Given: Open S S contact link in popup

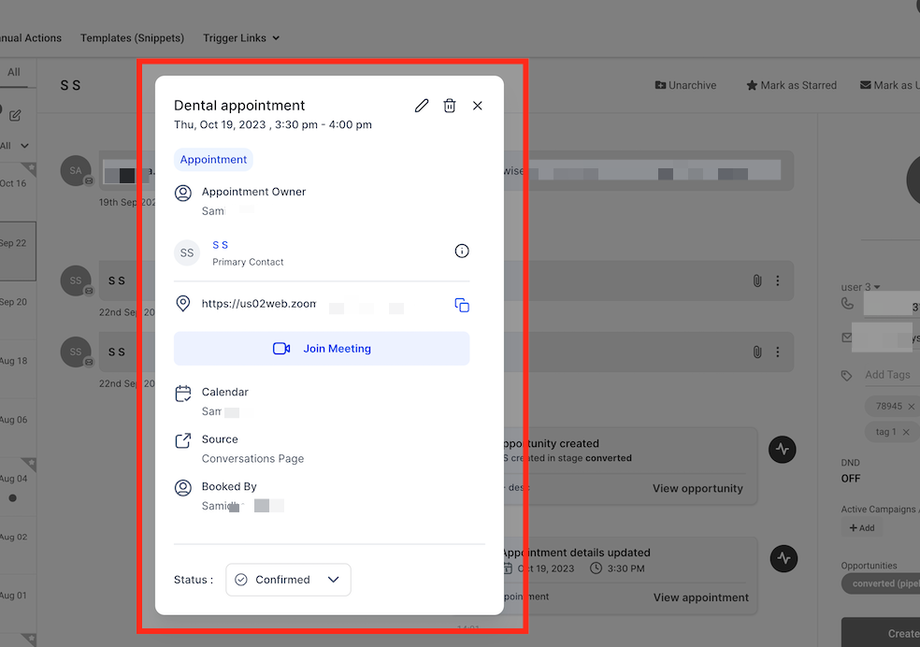Looking at the screenshot, I should [x=220, y=245].
